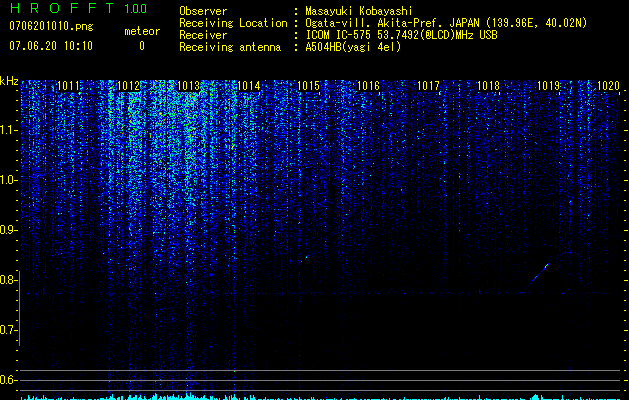Viewport: 629px width, 400px height.
Task: Click the meteor count value 0
Action: coord(142,46)
